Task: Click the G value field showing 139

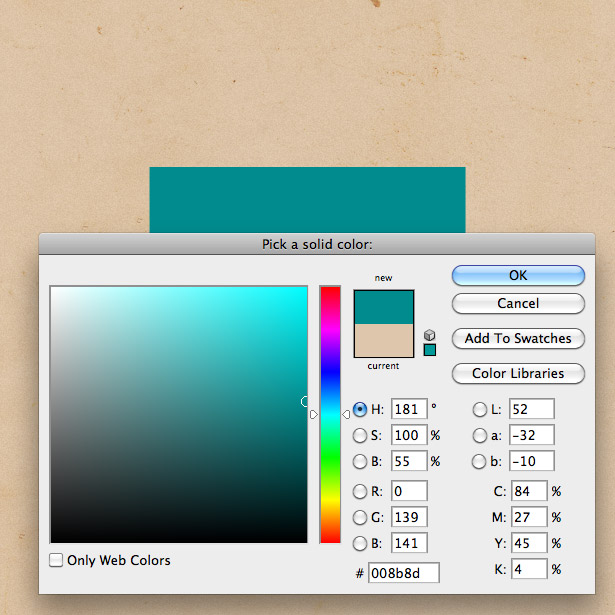Action: click(409, 517)
